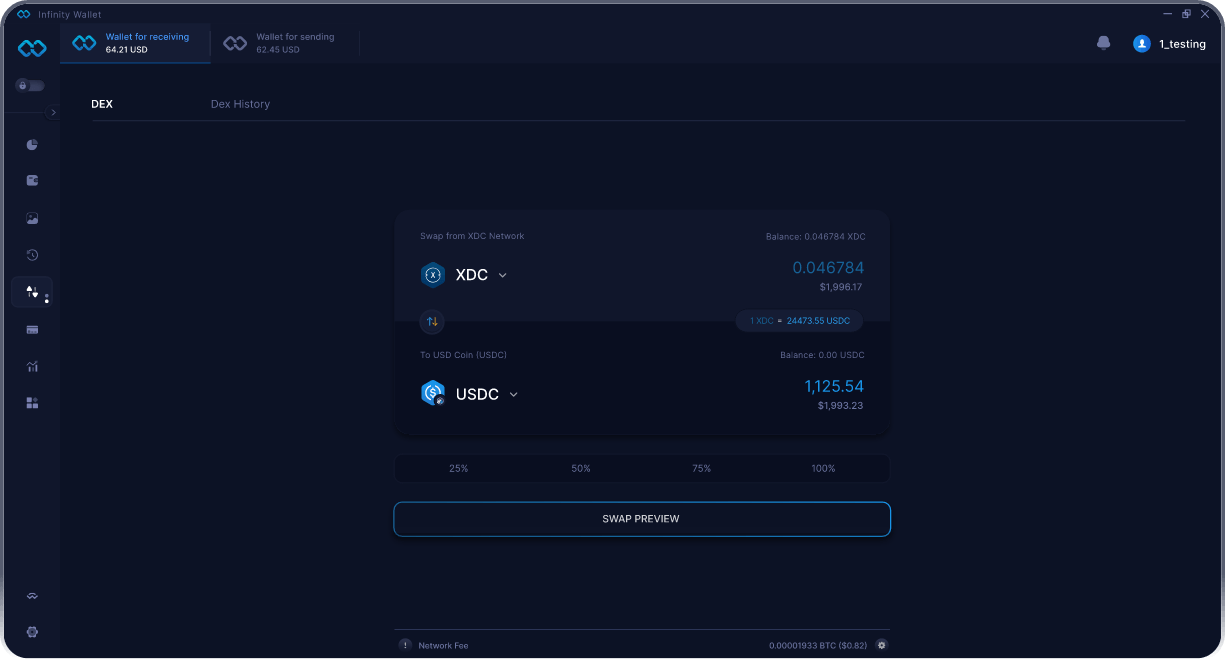Click the $1,996.17 value text

coord(840,287)
